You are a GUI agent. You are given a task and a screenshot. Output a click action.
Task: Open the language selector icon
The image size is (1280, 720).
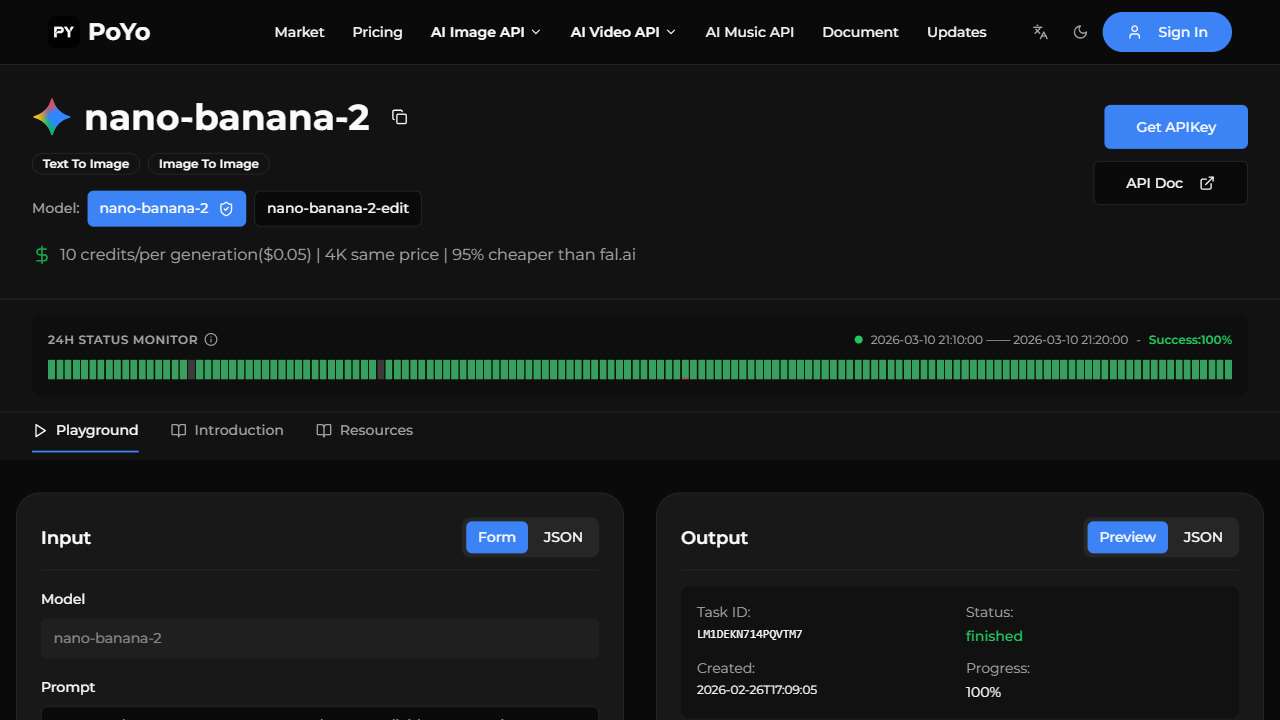1039,32
